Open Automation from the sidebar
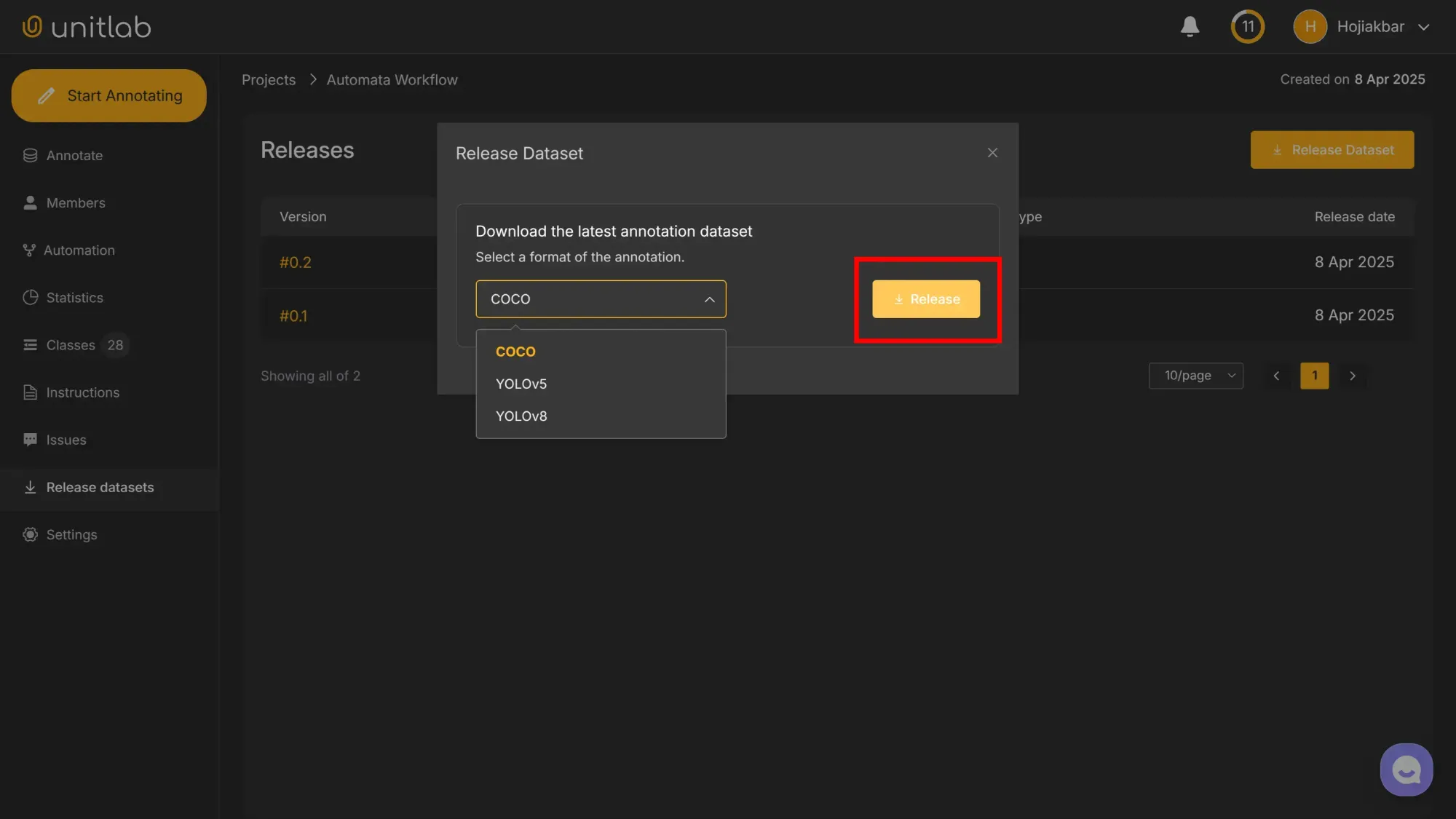Viewport: 1456px width, 819px height. [x=79, y=250]
